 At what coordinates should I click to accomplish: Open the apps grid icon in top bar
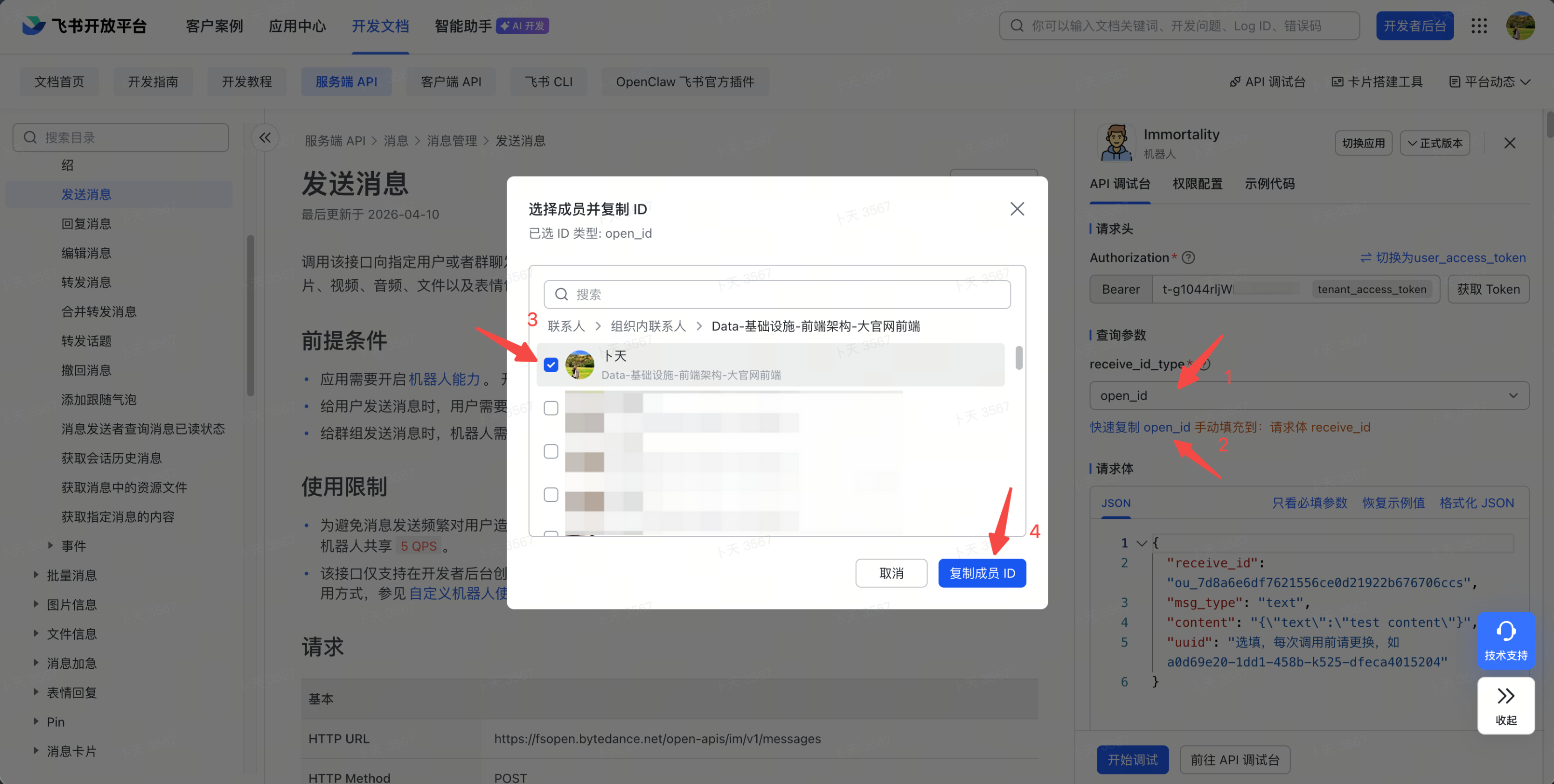[1479, 26]
